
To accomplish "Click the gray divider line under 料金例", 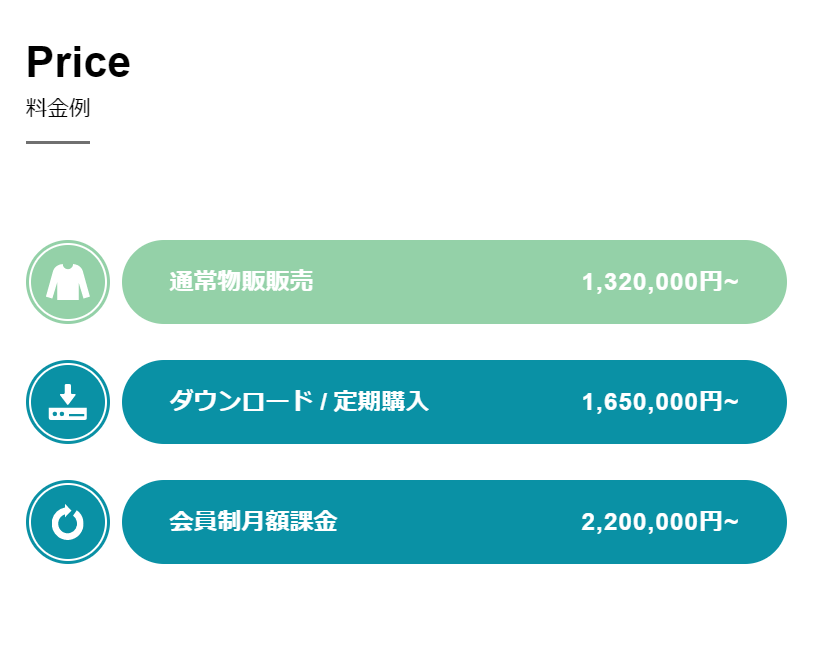I will coord(58,142).
